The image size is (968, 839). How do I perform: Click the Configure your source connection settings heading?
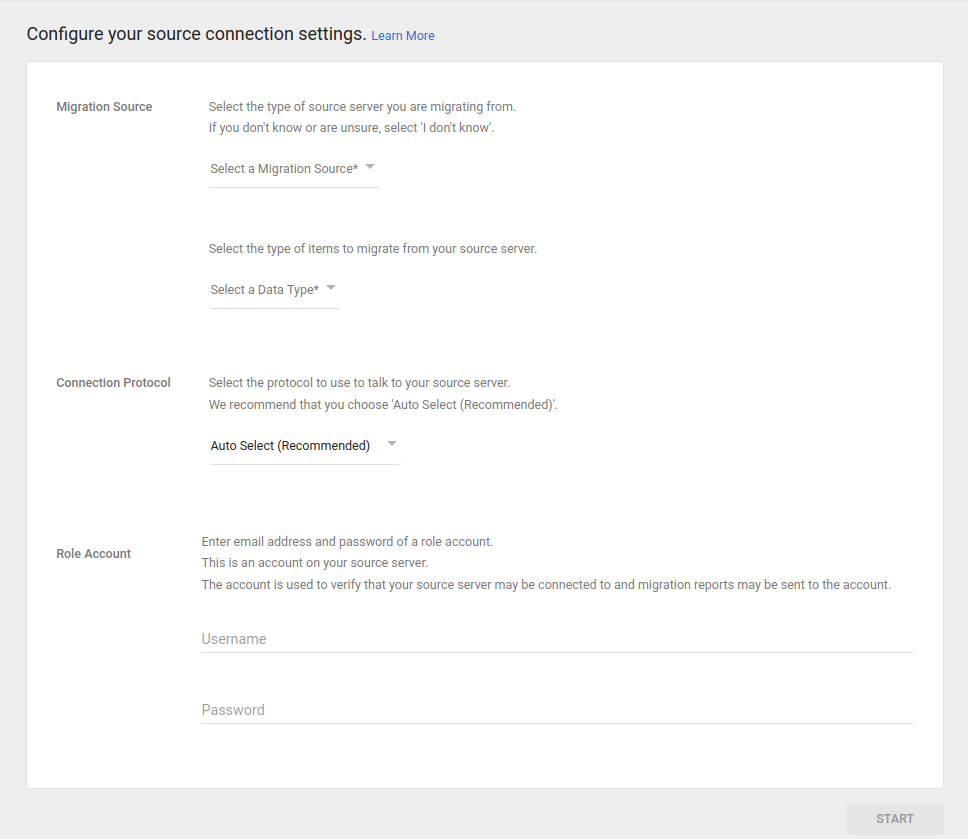click(x=196, y=34)
